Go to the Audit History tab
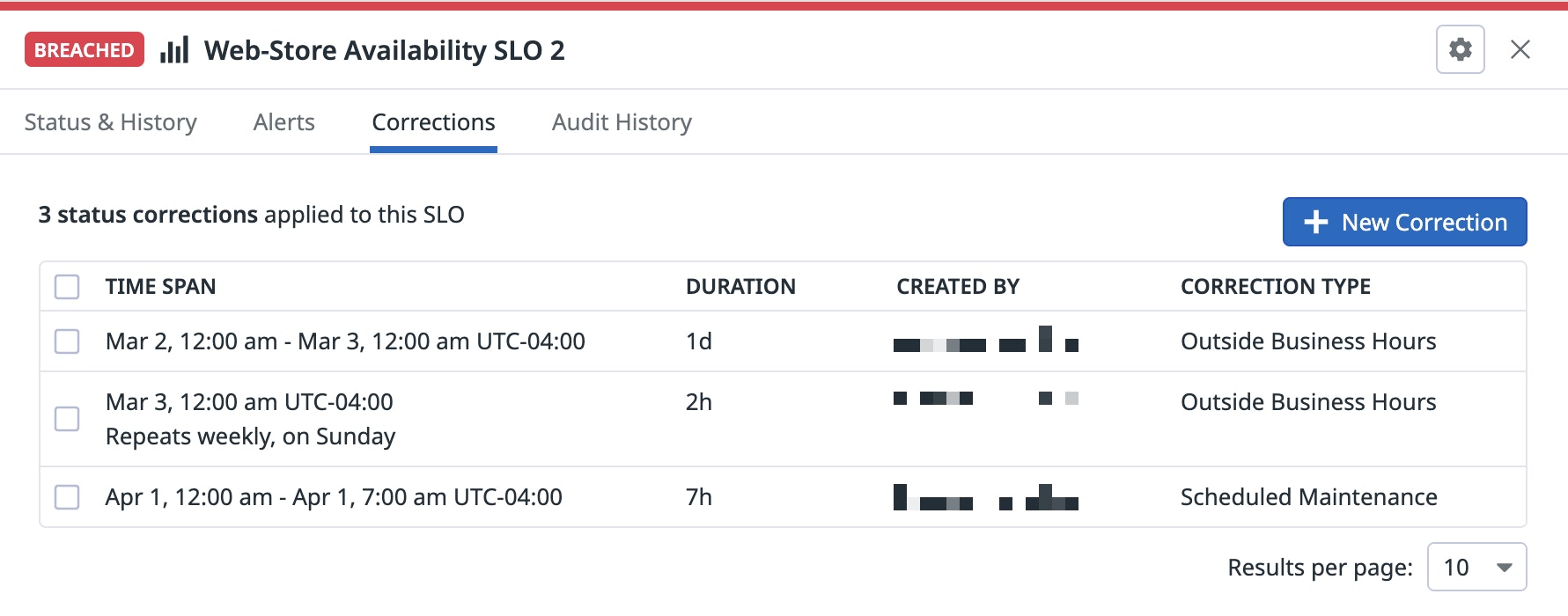This screenshot has width=1568, height=616. pos(622,122)
